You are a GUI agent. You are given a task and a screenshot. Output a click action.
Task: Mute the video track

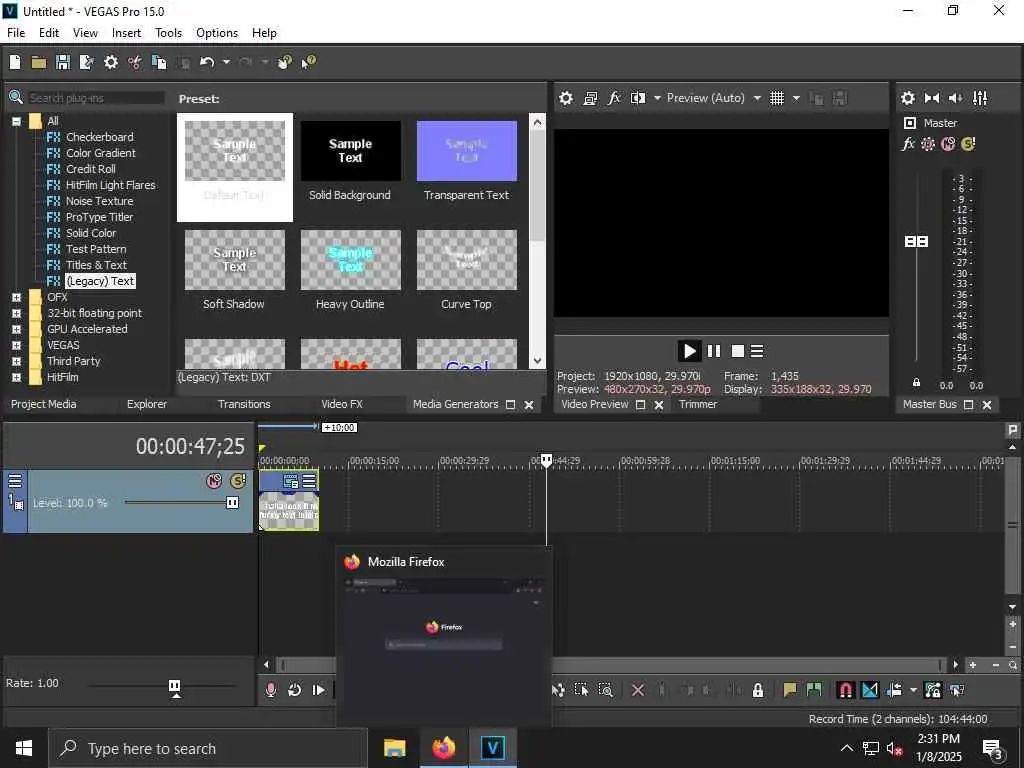[x=214, y=481]
